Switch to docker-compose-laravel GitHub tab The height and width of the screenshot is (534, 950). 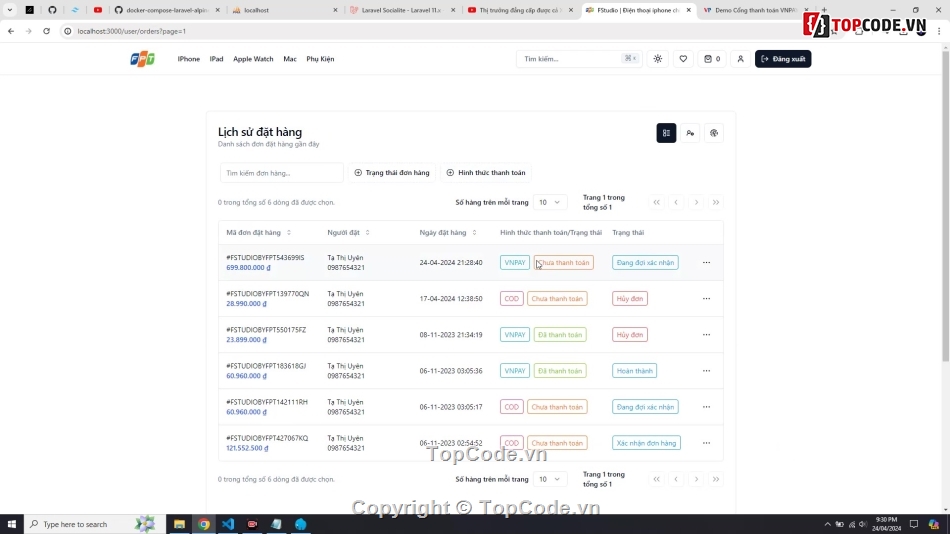(x=167, y=10)
